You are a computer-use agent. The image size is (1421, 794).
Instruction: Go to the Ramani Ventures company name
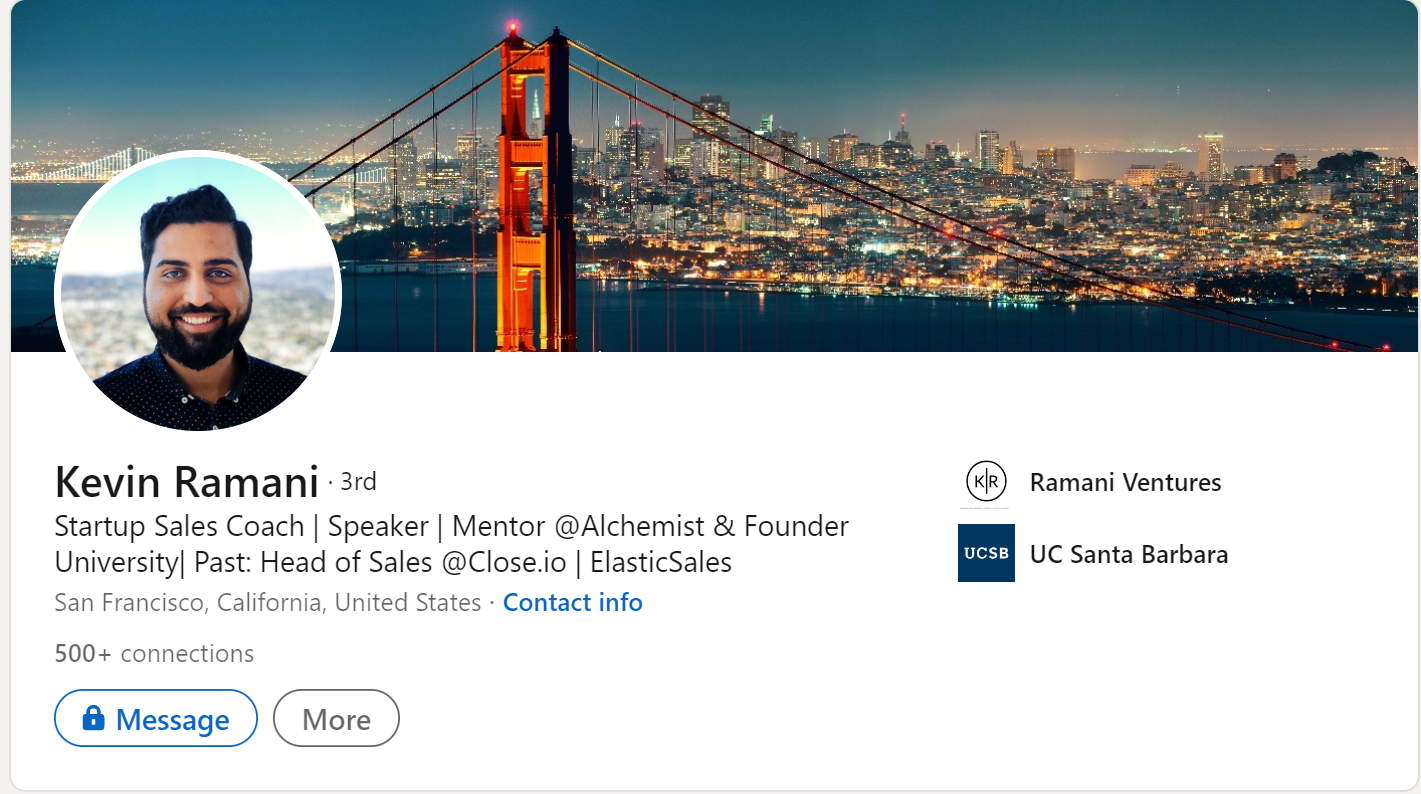[1125, 482]
